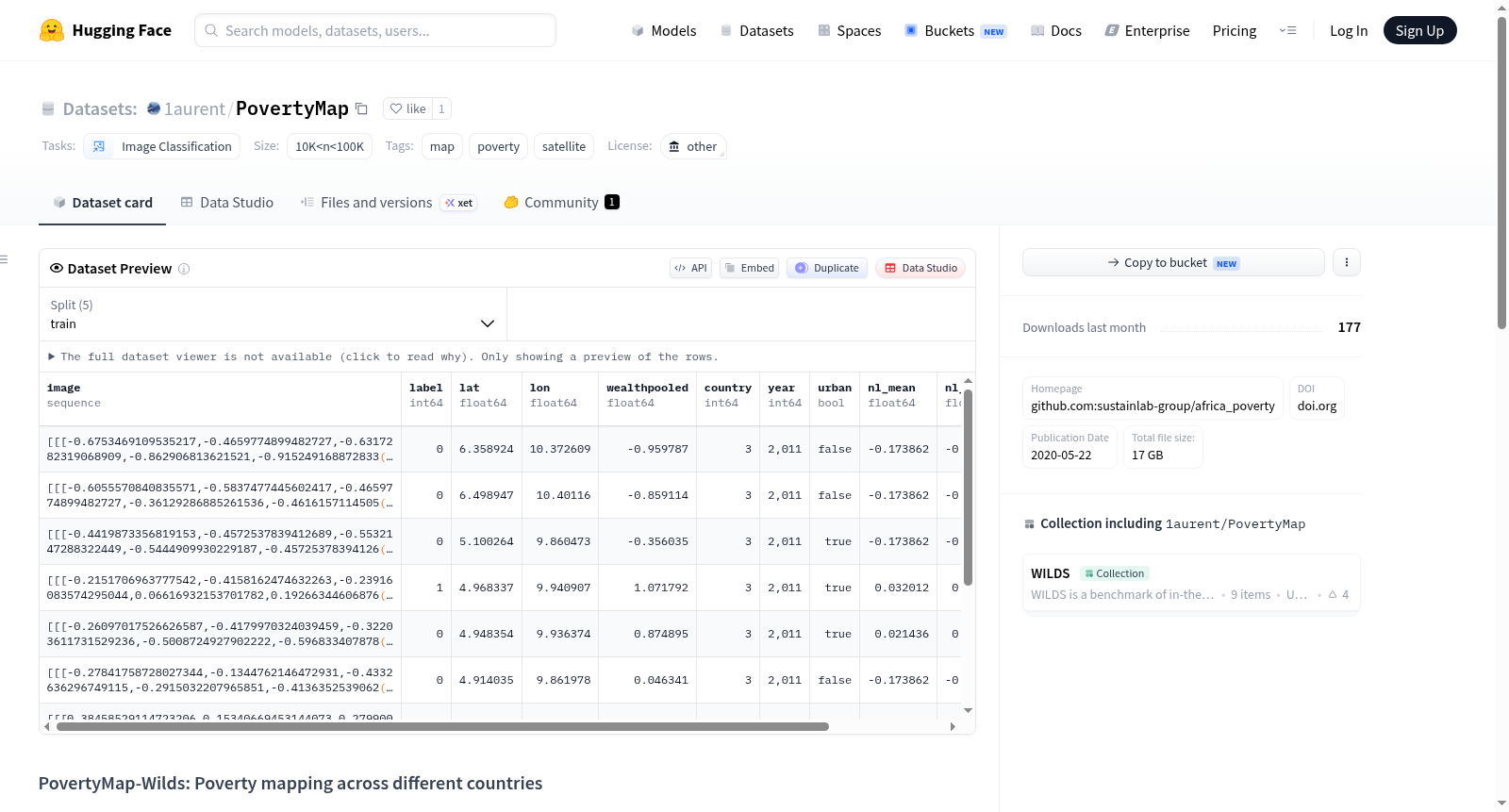Click the horizontal scrollbar of the preview table

442,726
